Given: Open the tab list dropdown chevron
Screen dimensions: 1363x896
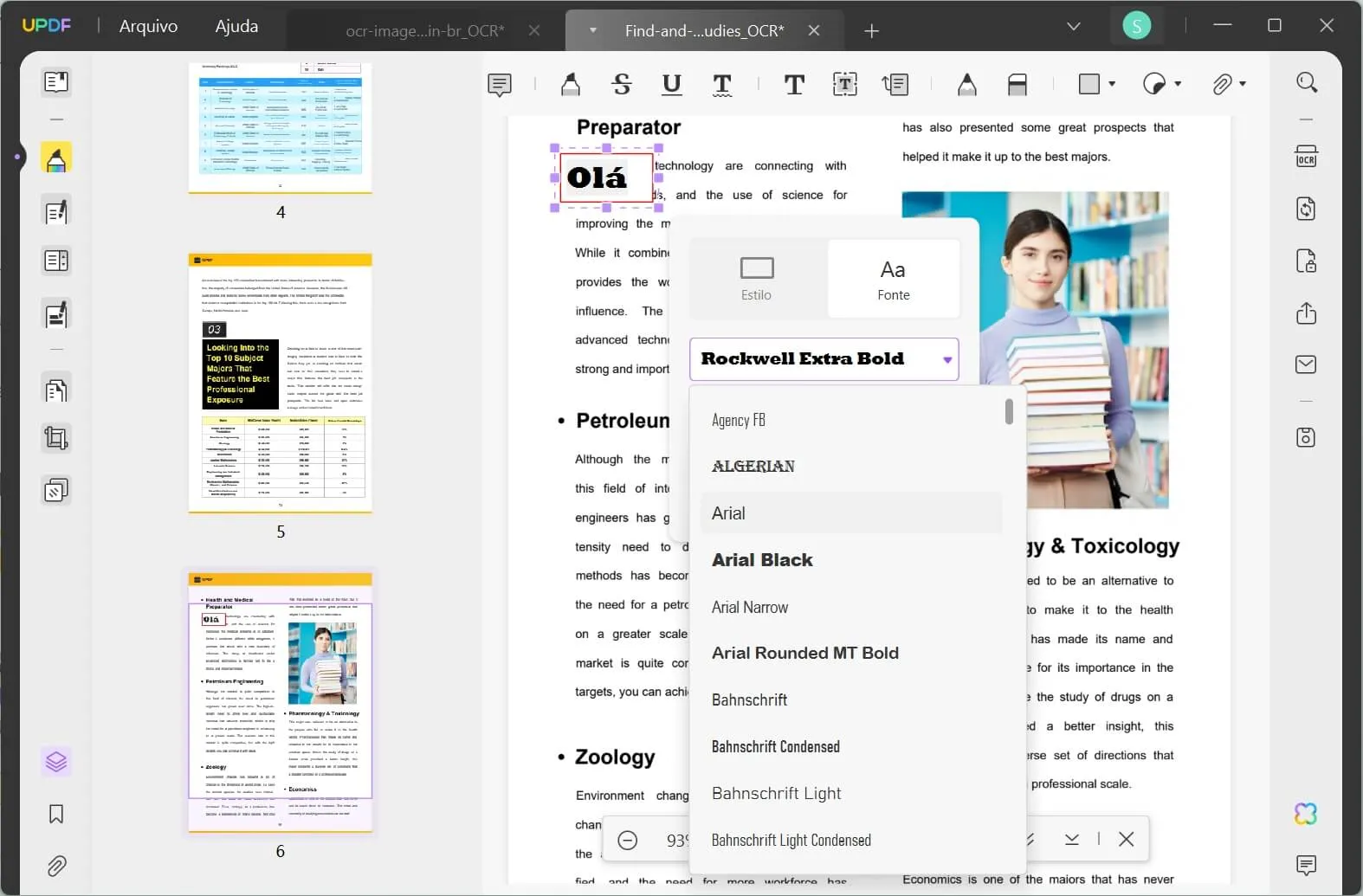Looking at the screenshot, I should coord(1074,27).
